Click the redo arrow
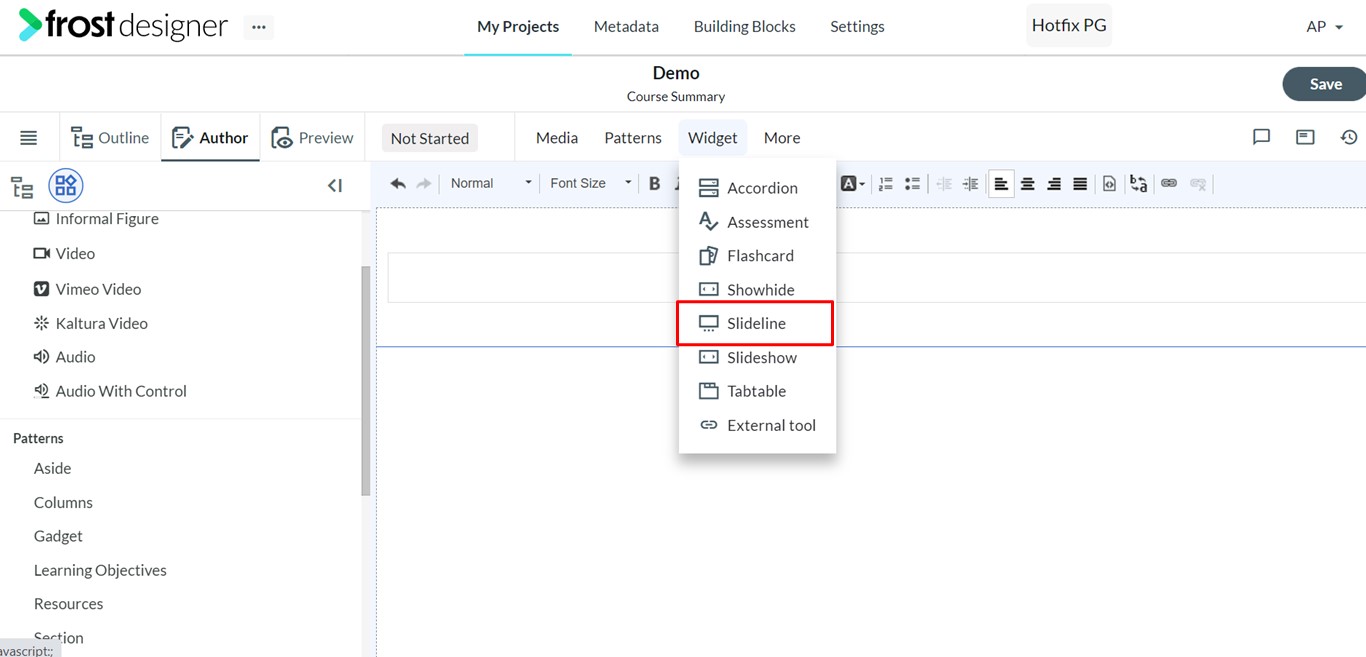The width and height of the screenshot is (1366, 657). (x=424, y=183)
